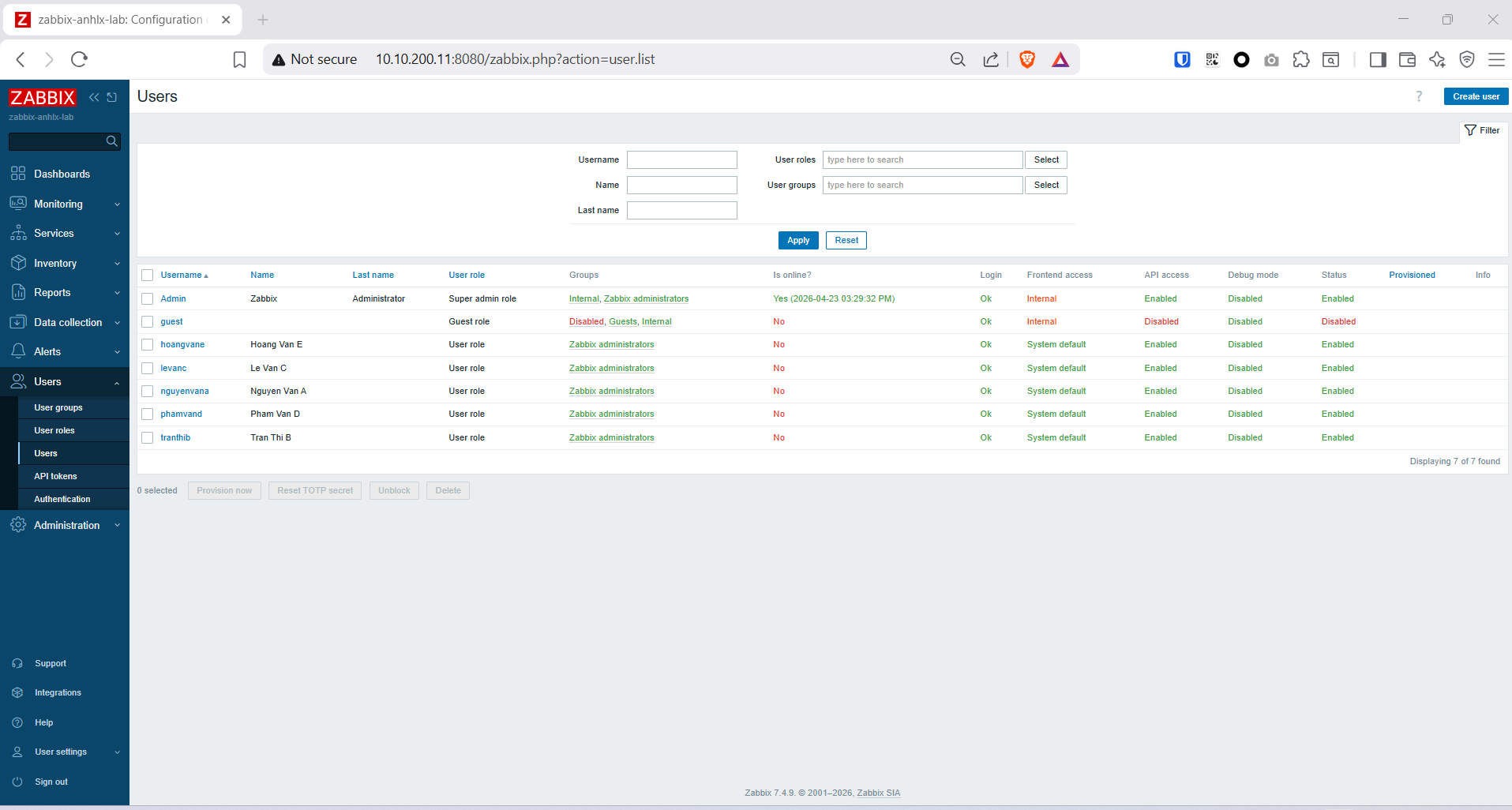Image resolution: width=1512 pixels, height=810 pixels.
Task: Open the Filter funnel toggle
Action: [x=1482, y=130]
